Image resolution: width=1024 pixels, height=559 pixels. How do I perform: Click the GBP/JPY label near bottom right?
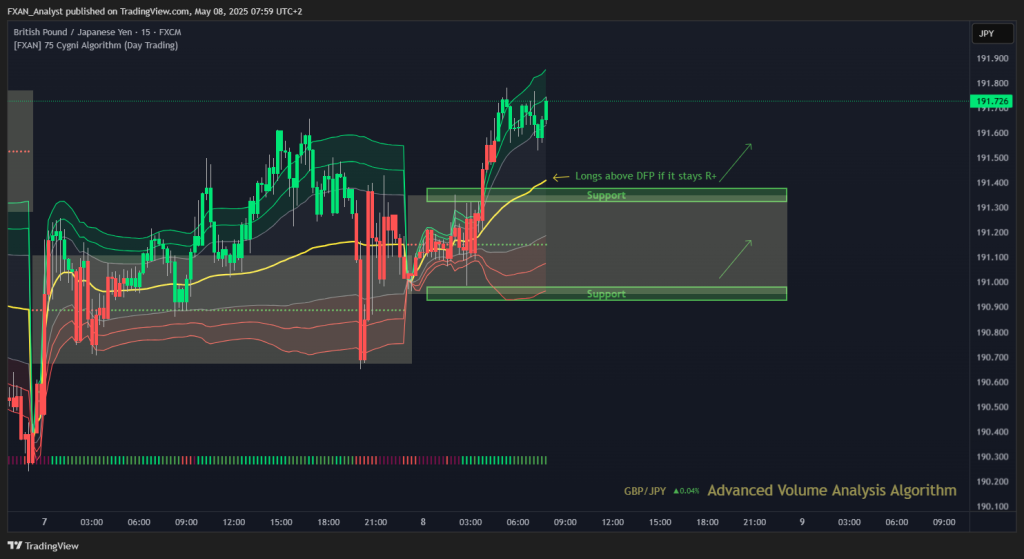(x=645, y=491)
